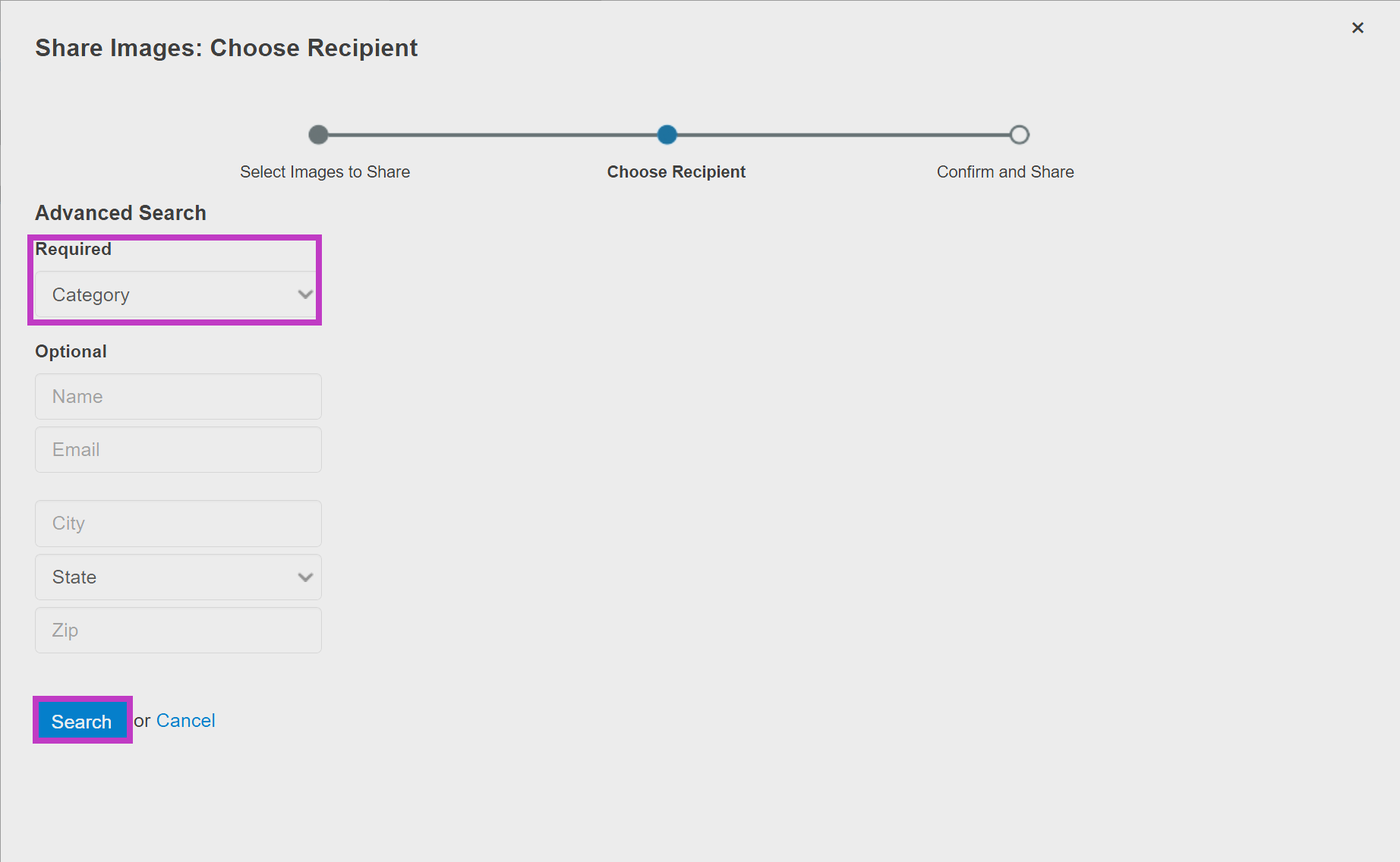1400x862 pixels.
Task: Go to Select Images to Share step label
Action: [x=325, y=172]
